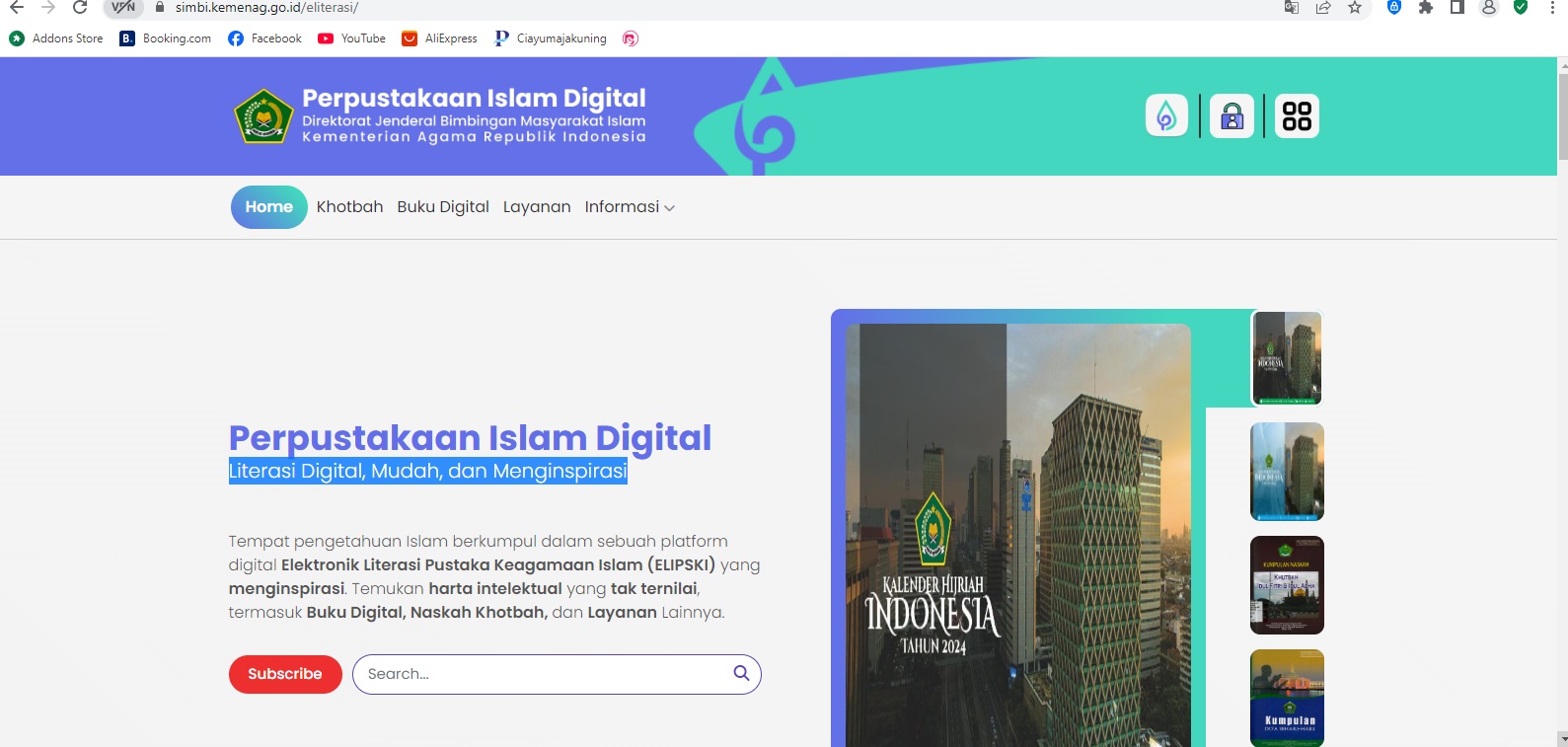Expand the Informasi dropdown menu
The height and width of the screenshot is (747, 1568).
click(630, 207)
